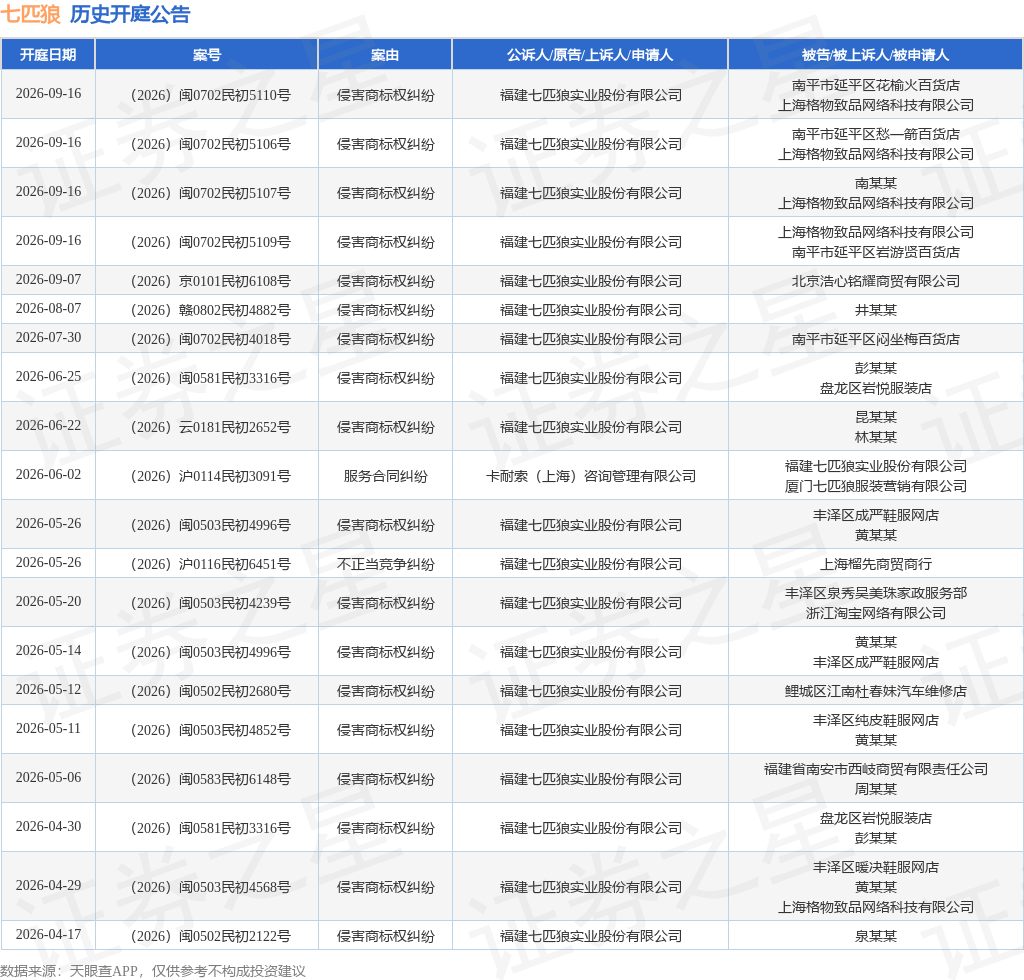Select defendant 上海榴先商贸商行
The image size is (1024, 980).
click(876, 565)
